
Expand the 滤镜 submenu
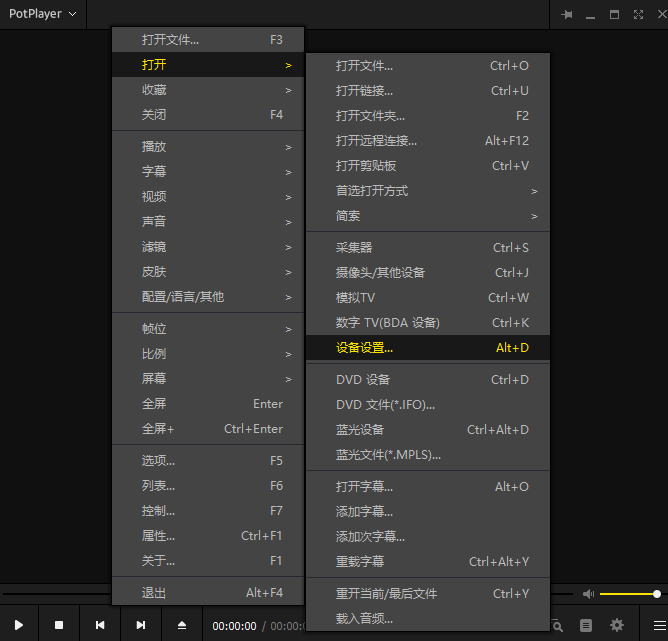(208, 247)
